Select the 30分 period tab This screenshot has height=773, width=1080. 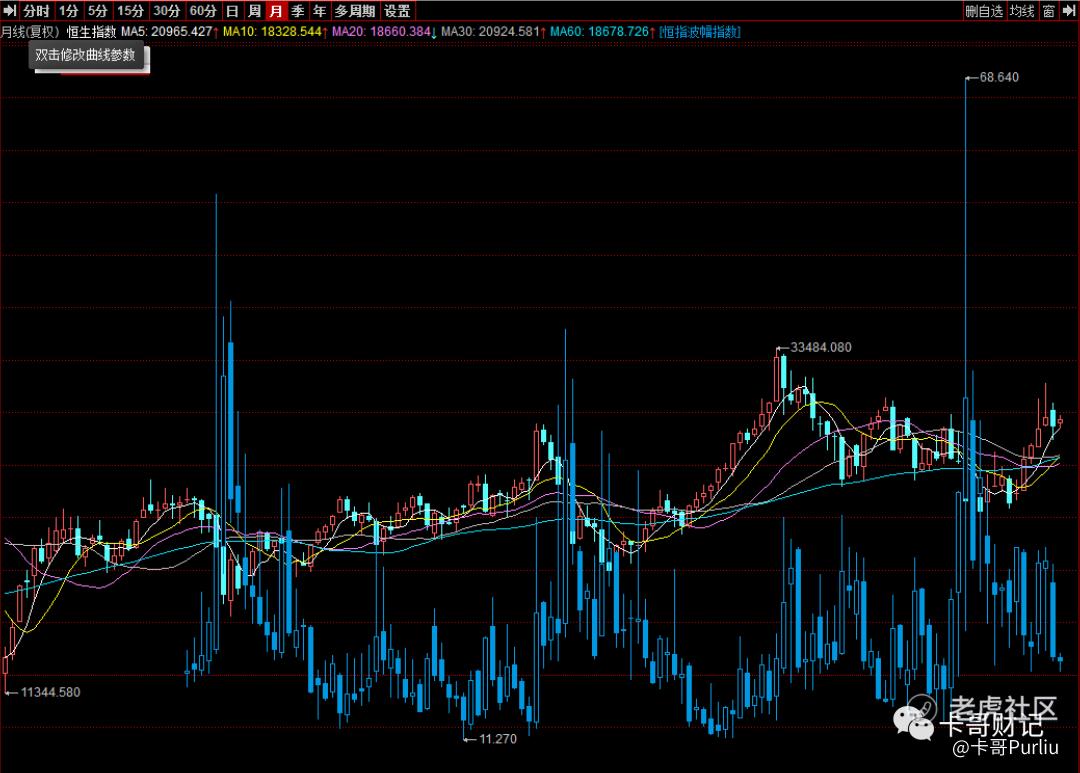(167, 10)
